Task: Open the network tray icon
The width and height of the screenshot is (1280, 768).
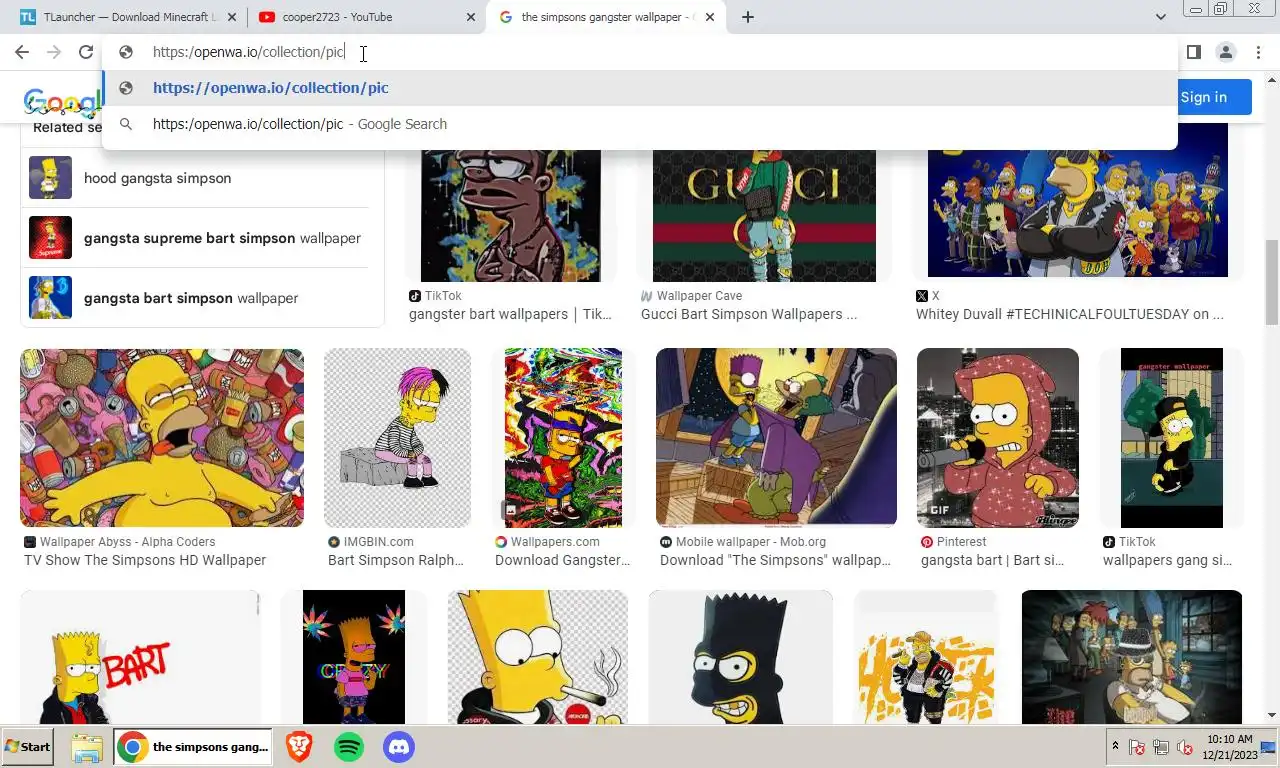Action: 1161,747
